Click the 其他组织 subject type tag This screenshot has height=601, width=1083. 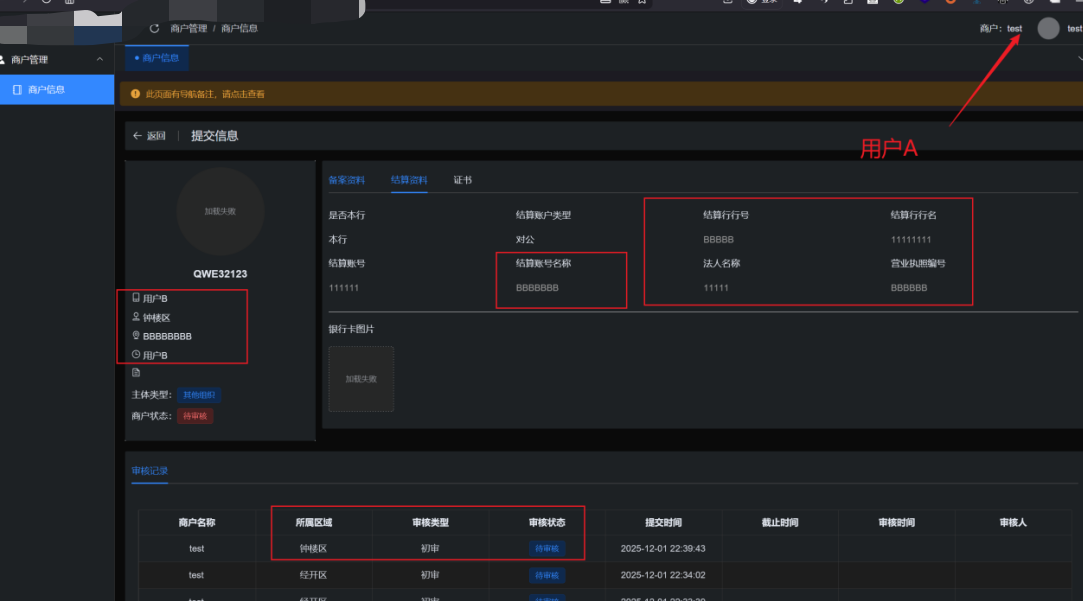pos(199,395)
